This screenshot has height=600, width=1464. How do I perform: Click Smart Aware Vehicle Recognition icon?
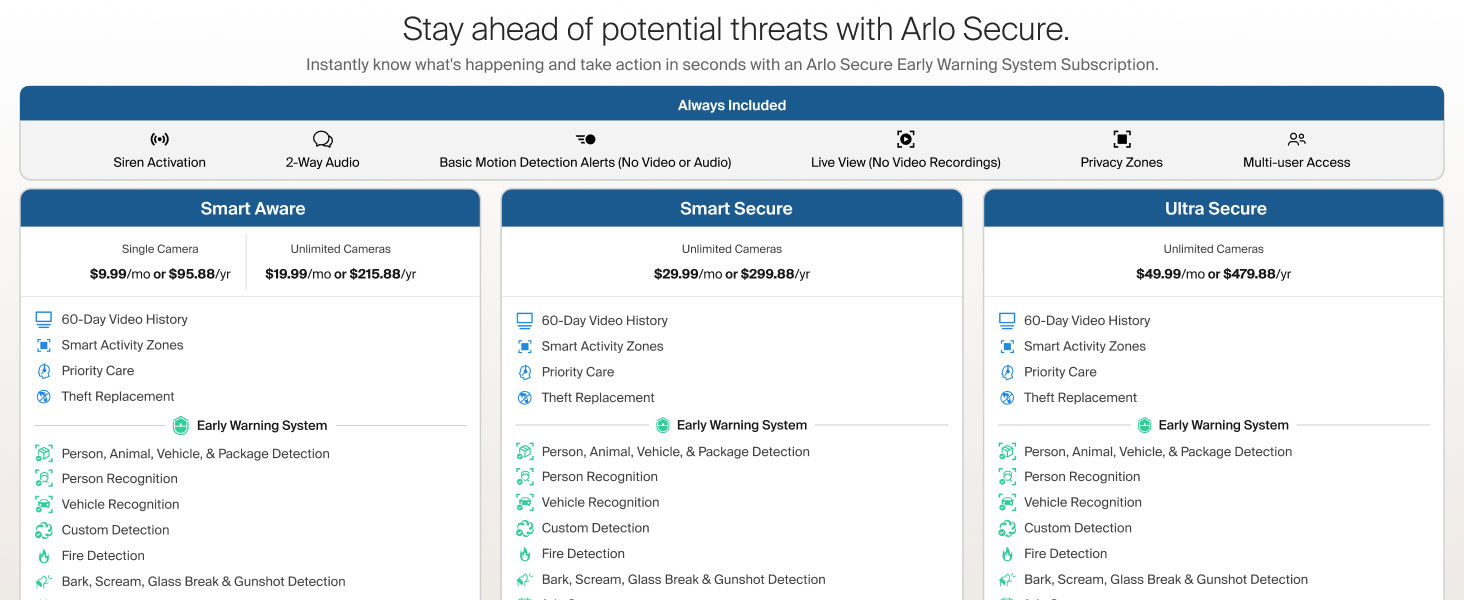(x=44, y=504)
